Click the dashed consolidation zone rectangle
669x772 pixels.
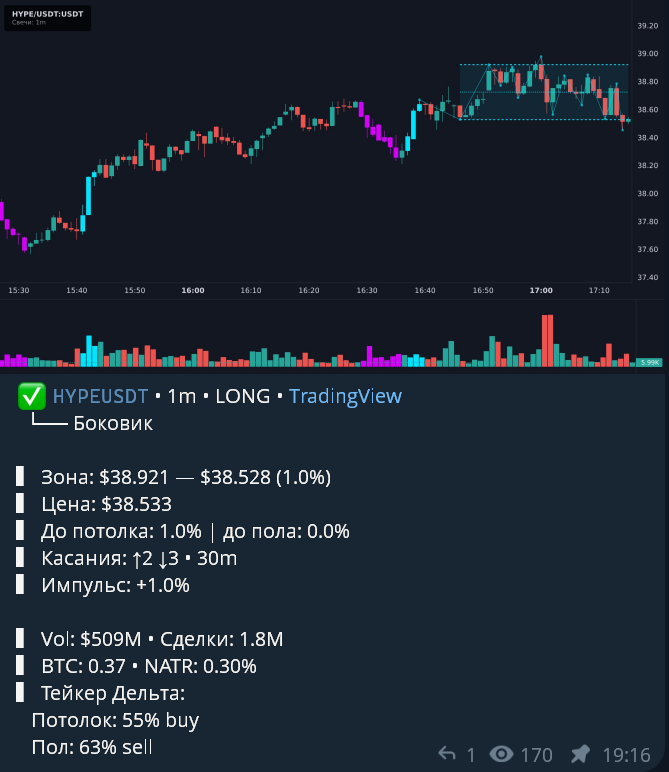(x=544, y=92)
